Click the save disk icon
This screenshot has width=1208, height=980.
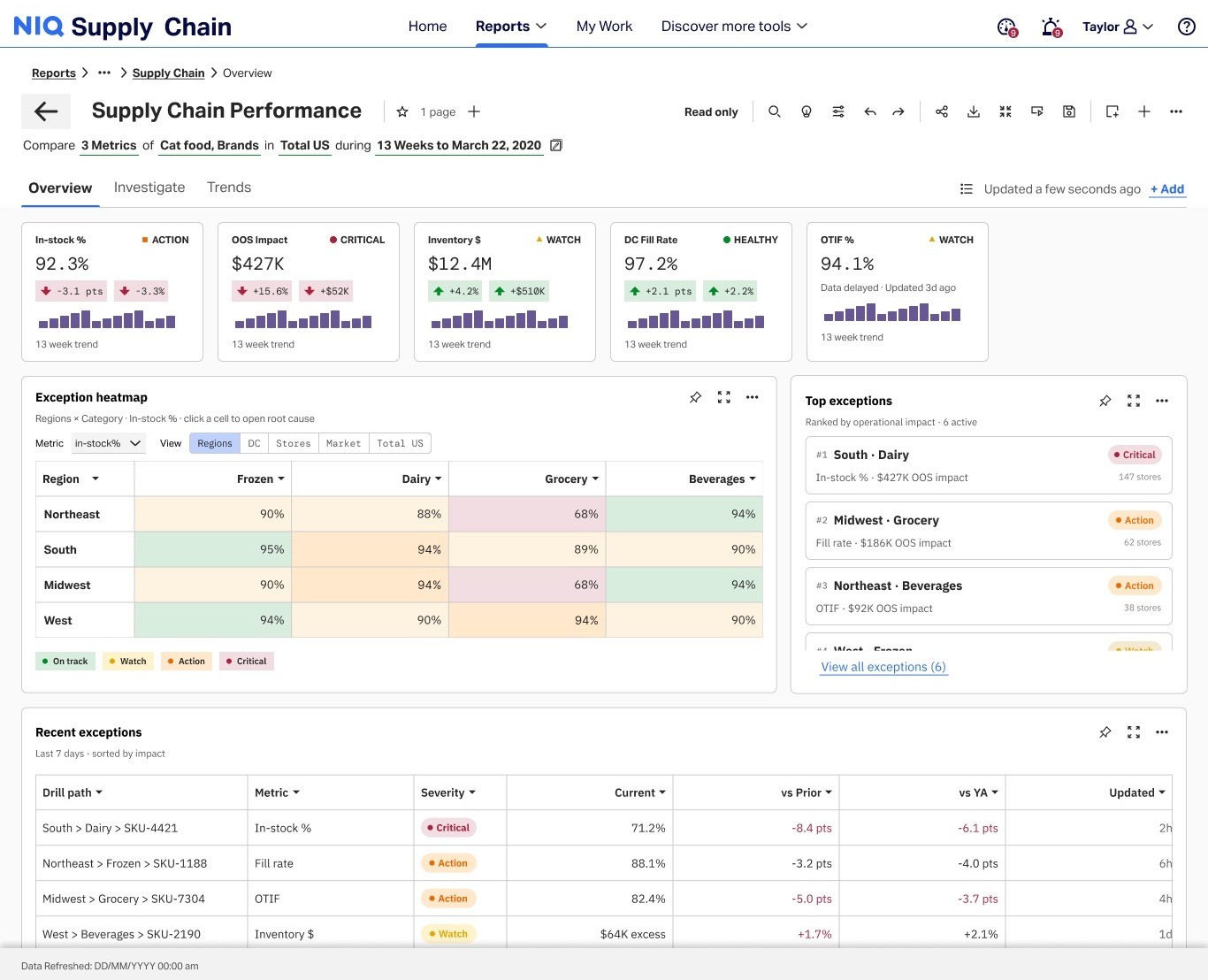(x=1069, y=111)
